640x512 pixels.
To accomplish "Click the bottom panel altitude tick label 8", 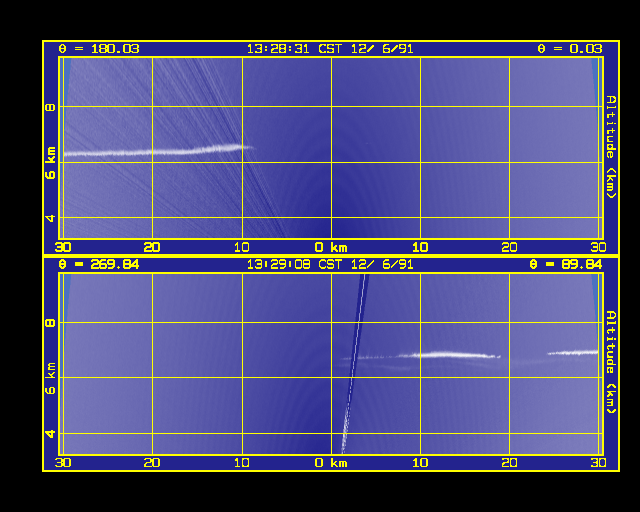I will (50, 323).
